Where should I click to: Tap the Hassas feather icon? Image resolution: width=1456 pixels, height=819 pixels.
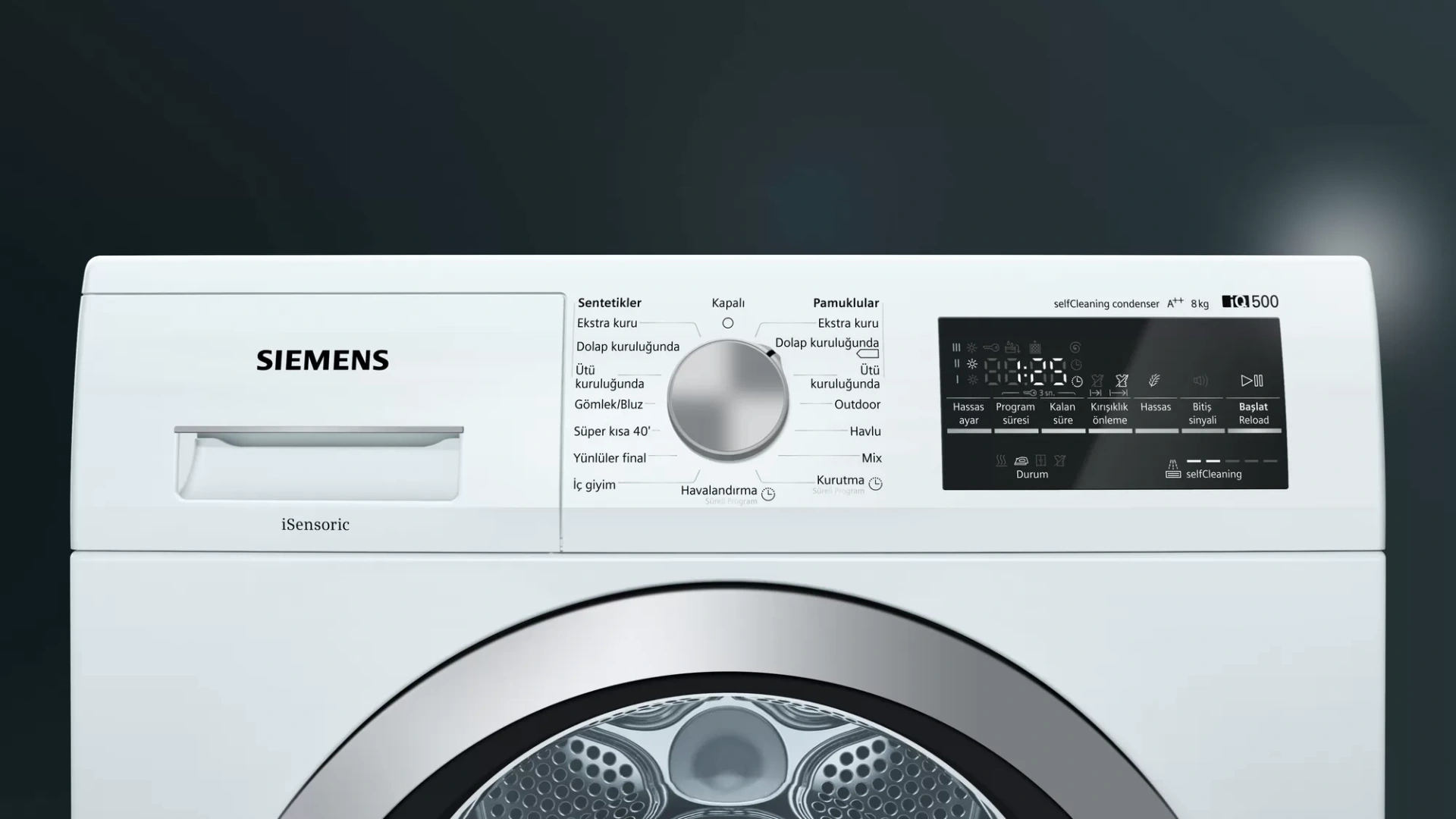click(1154, 381)
